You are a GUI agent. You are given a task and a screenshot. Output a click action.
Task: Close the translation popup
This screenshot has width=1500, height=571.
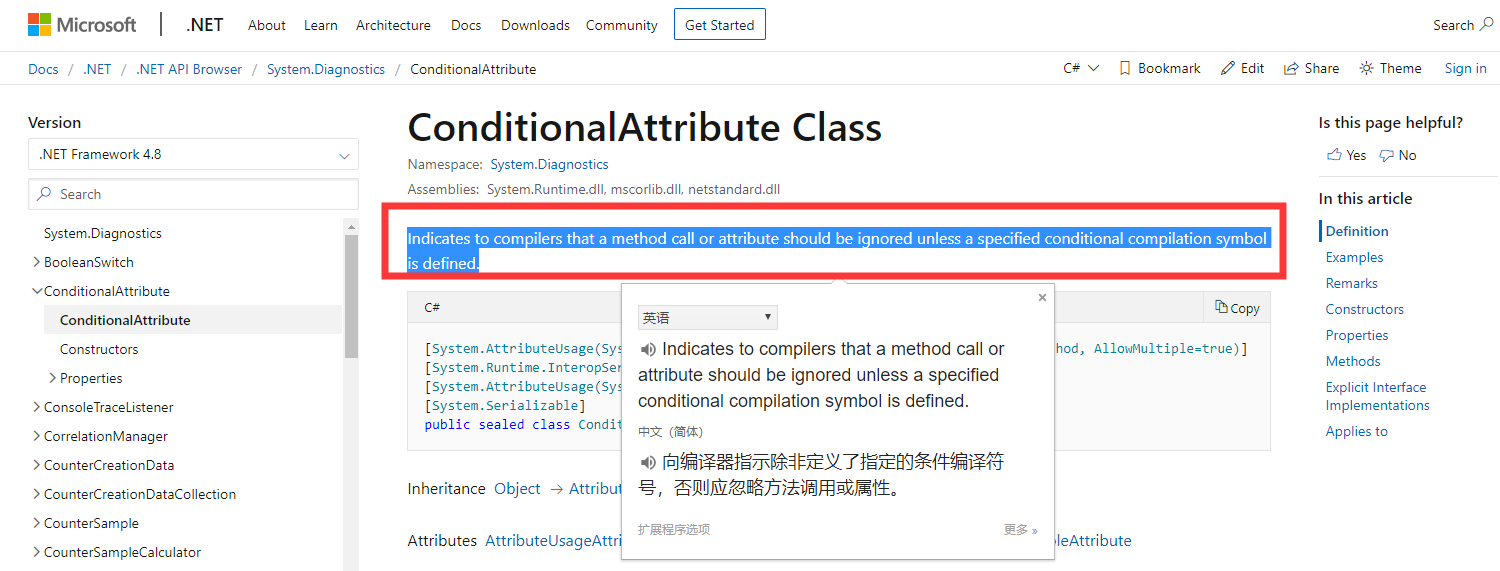[1042, 297]
